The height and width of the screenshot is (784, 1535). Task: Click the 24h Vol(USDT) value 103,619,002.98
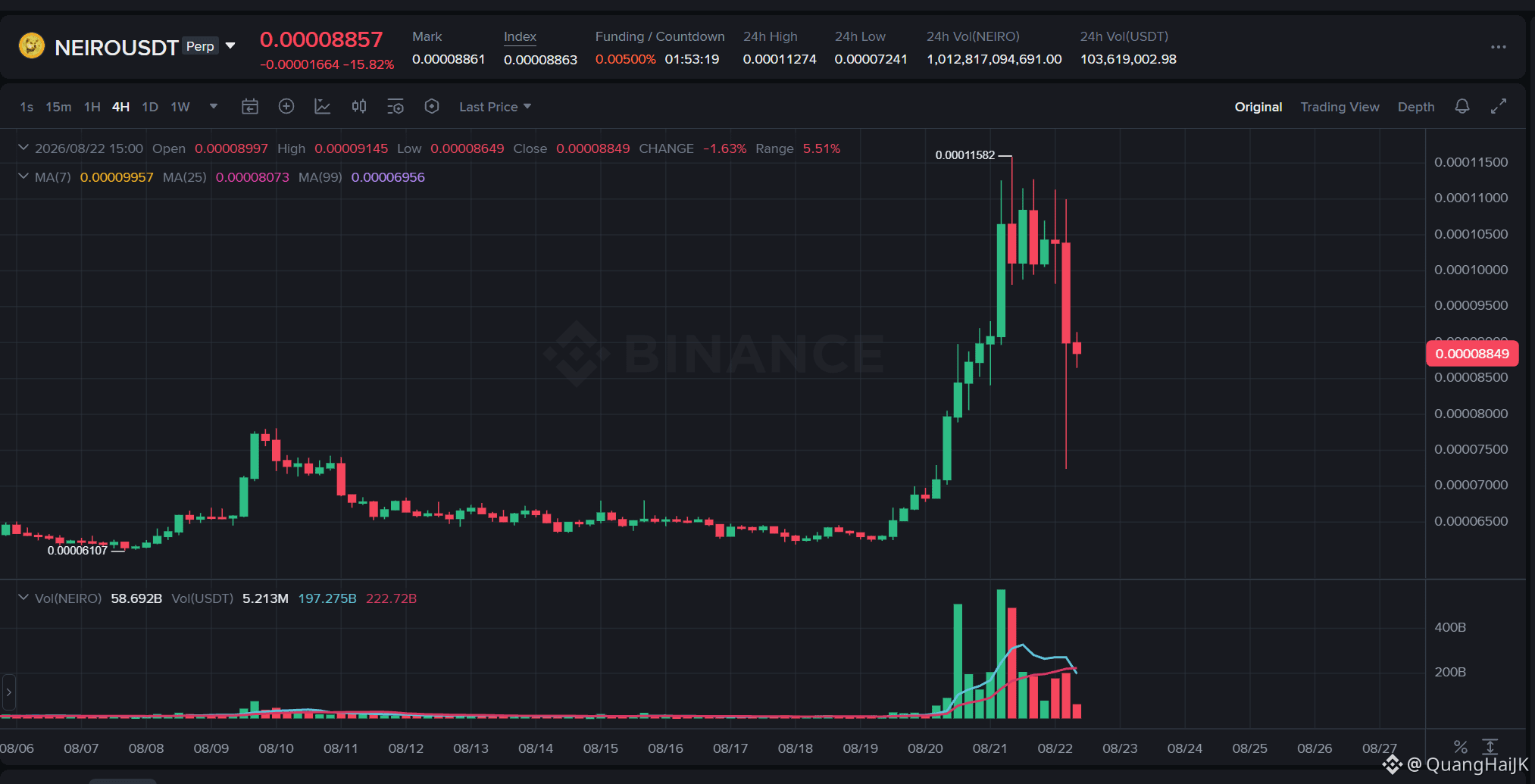pos(1128,59)
